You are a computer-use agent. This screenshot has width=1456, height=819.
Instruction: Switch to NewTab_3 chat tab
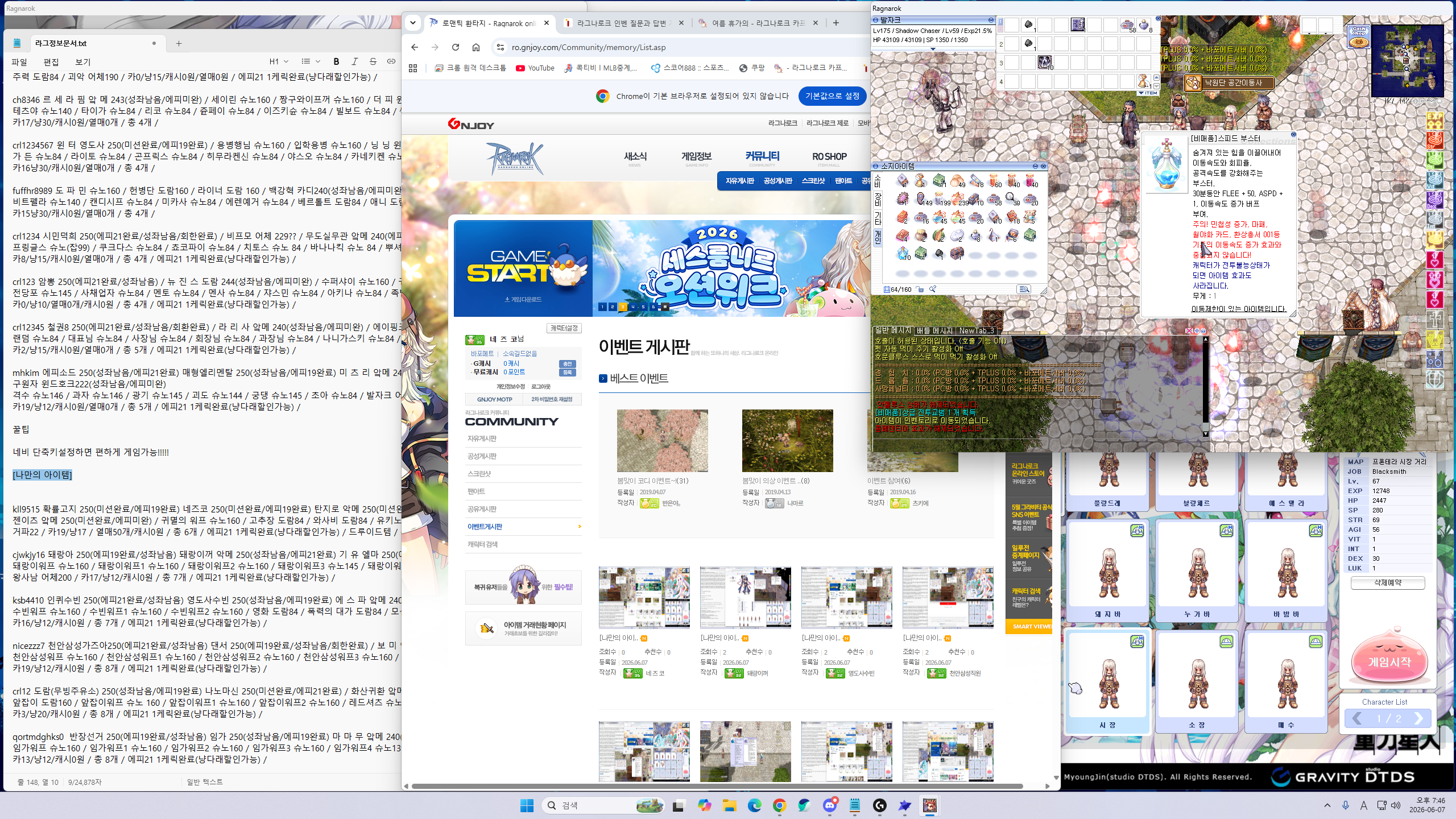[x=977, y=330]
